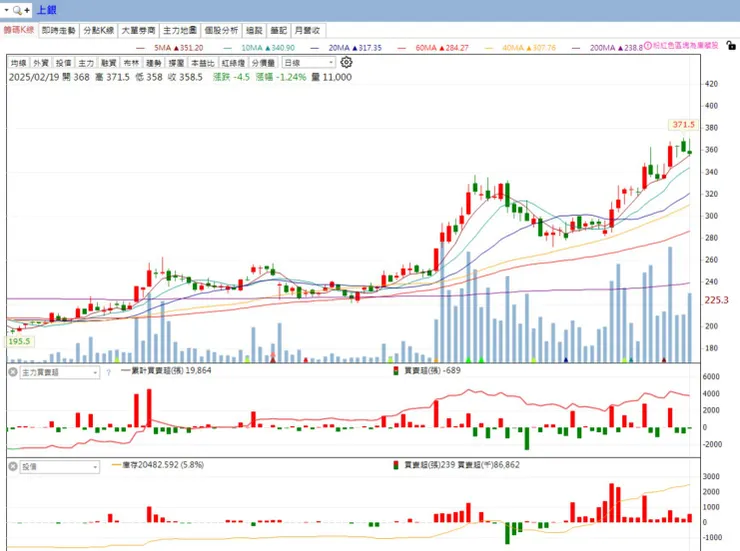Viewport: 740px width, 551px height.
Task: Toggle the 布林 Bollinger bands button
Action: 131,63
